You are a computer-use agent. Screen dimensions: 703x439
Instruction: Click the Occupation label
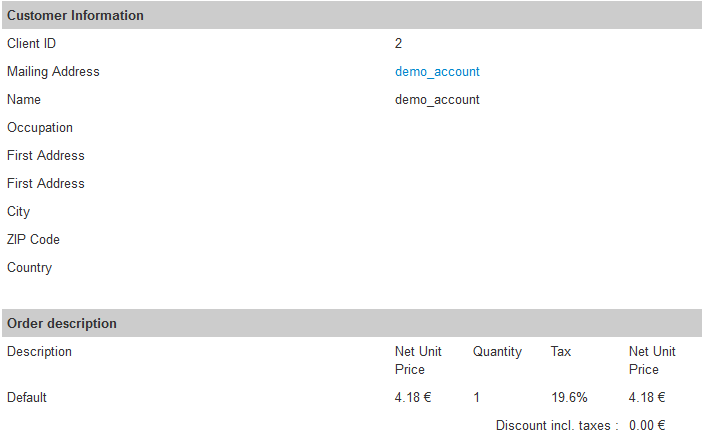pos(40,128)
